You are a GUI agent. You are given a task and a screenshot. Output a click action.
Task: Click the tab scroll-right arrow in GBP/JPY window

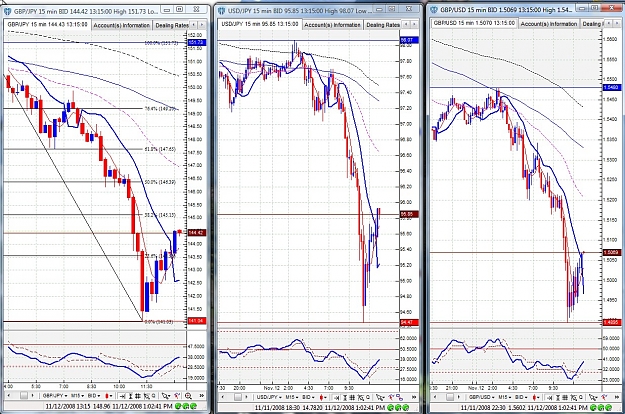point(202,25)
